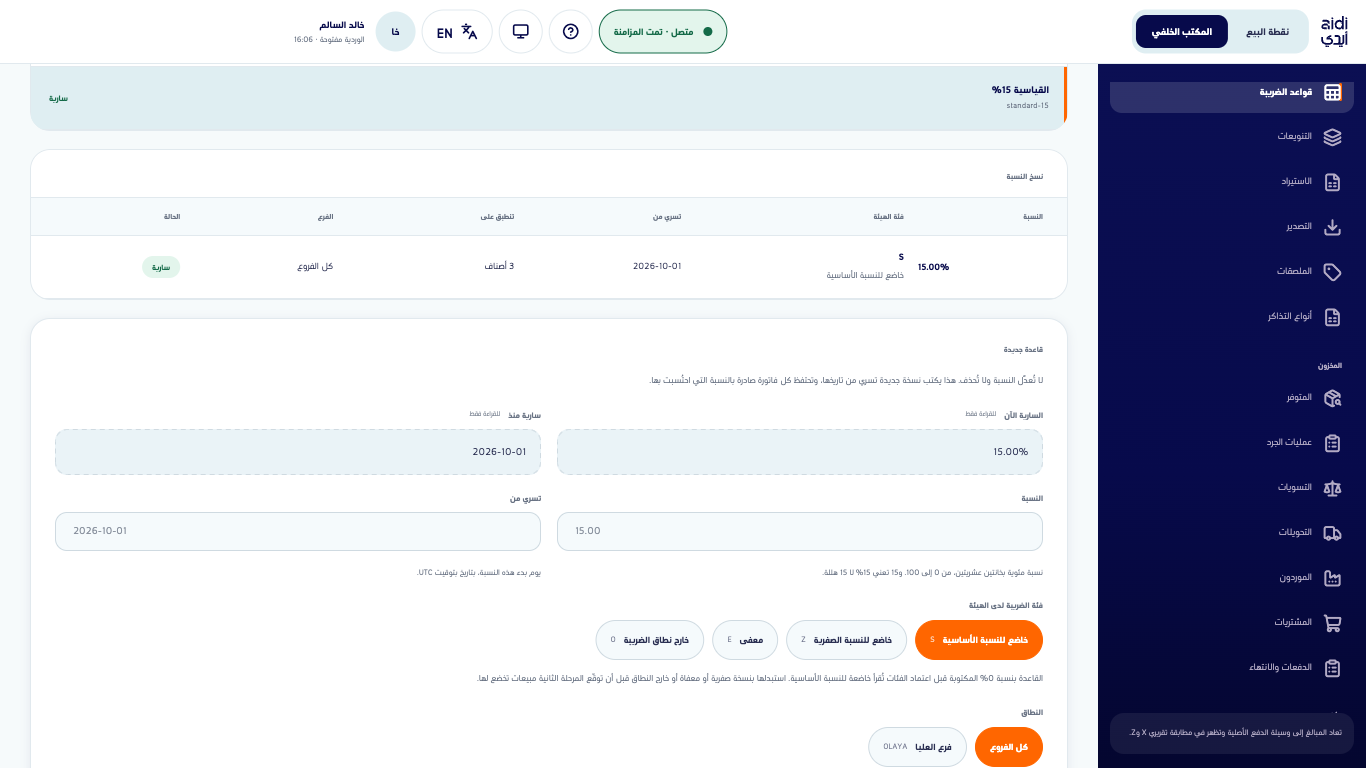
Task: Open the التحويلات sidebar label
Action: click(1295, 533)
